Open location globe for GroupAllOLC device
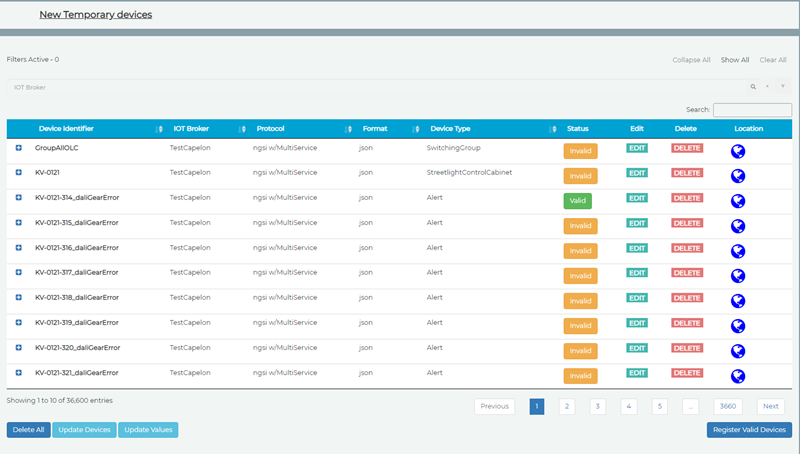Screen dimensions: 800x454 (x=738, y=151)
